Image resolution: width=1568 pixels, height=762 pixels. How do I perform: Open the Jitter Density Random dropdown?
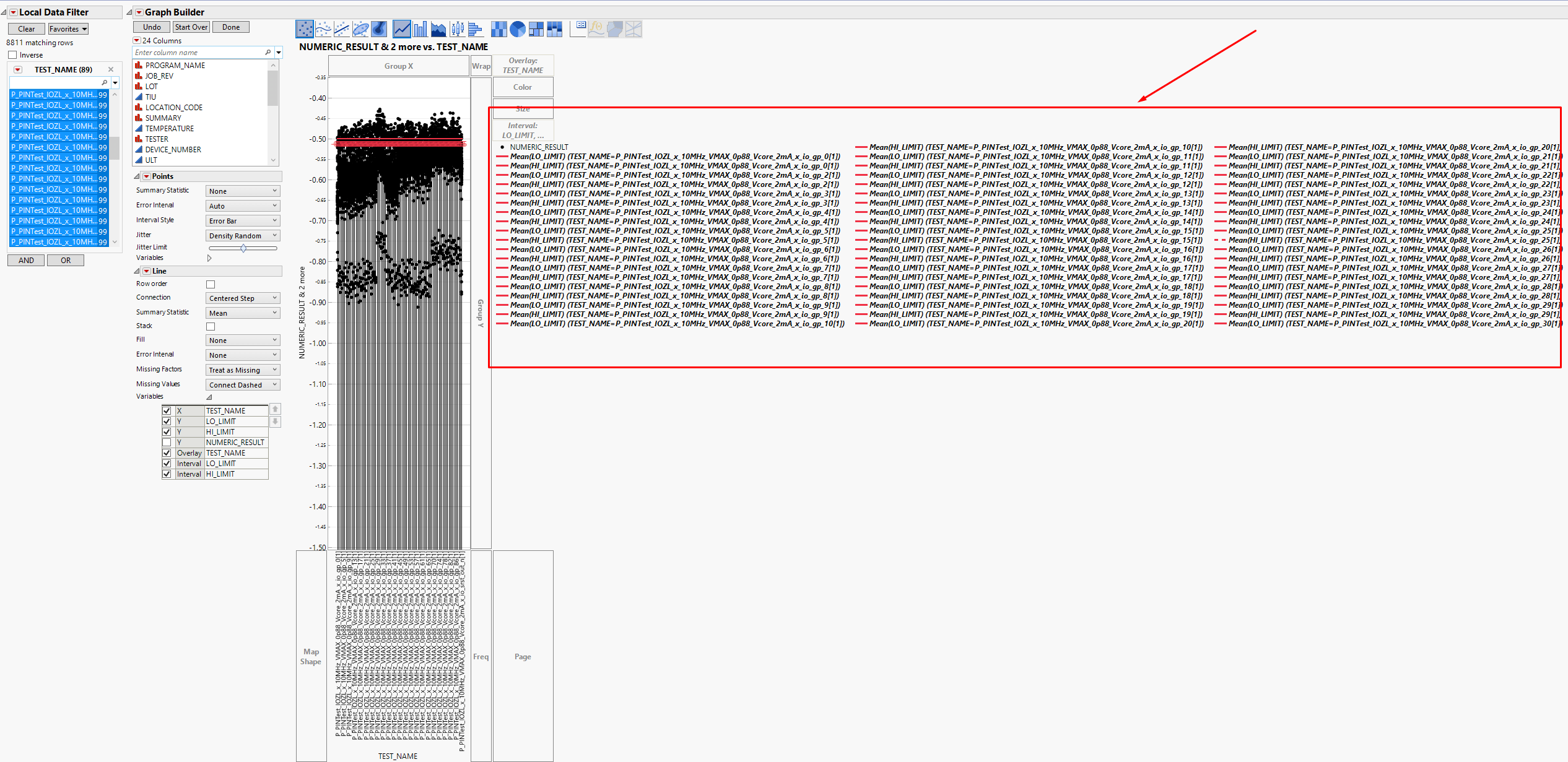point(243,236)
